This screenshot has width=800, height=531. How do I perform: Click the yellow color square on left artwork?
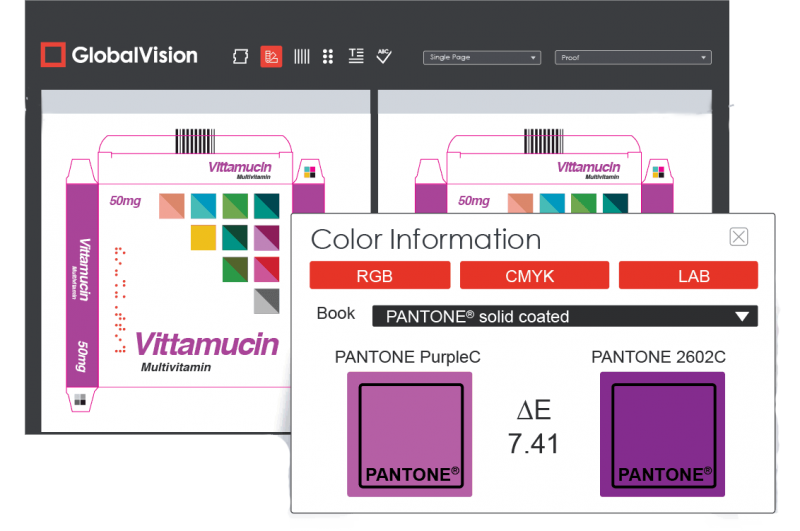coord(203,237)
